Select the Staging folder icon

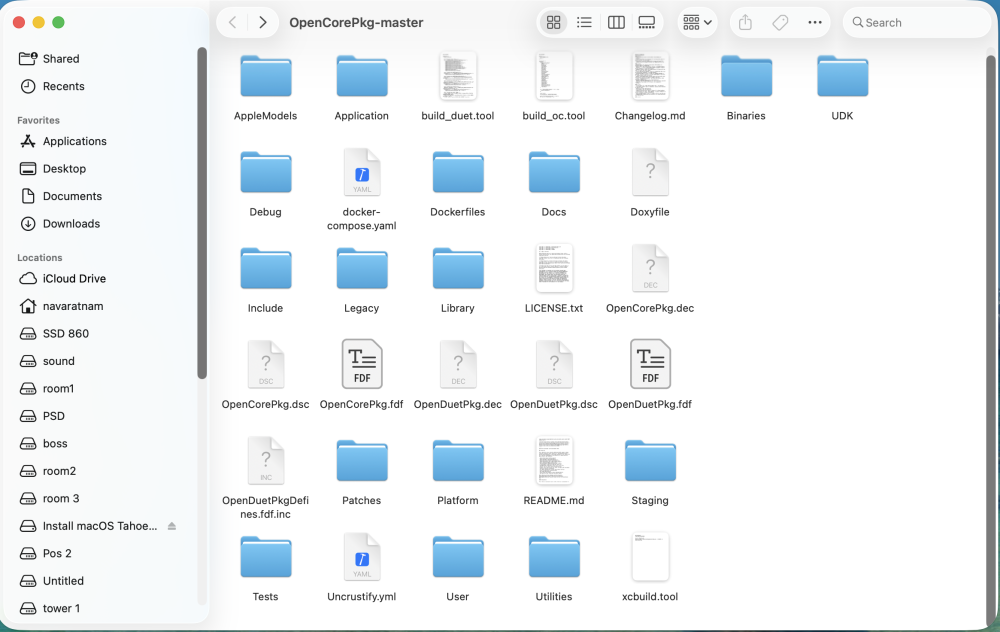[650, 461]
